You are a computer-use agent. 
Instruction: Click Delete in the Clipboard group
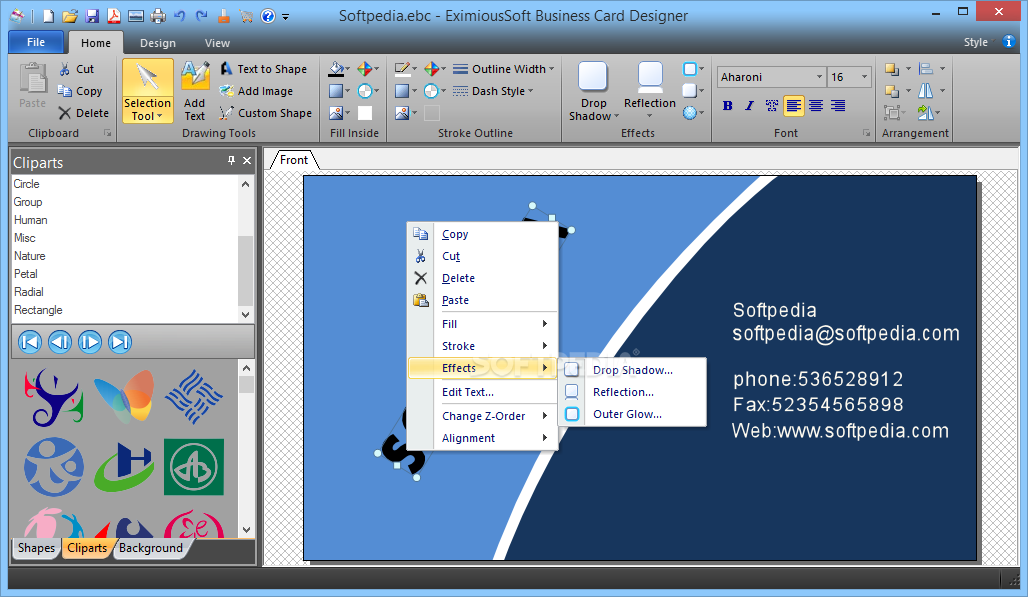click(83, 113)
